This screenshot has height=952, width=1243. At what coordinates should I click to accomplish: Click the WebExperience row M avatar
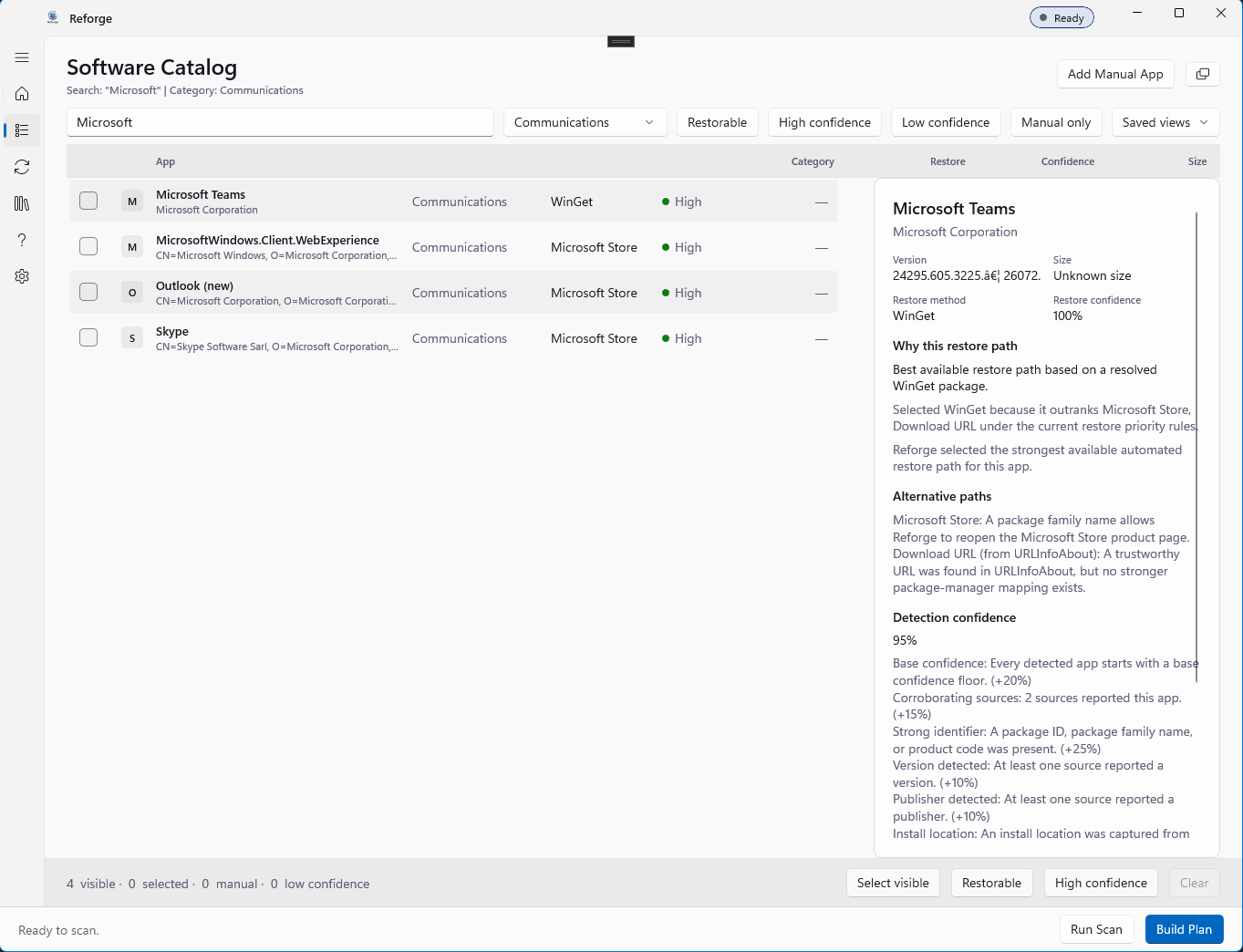point(132,247)
